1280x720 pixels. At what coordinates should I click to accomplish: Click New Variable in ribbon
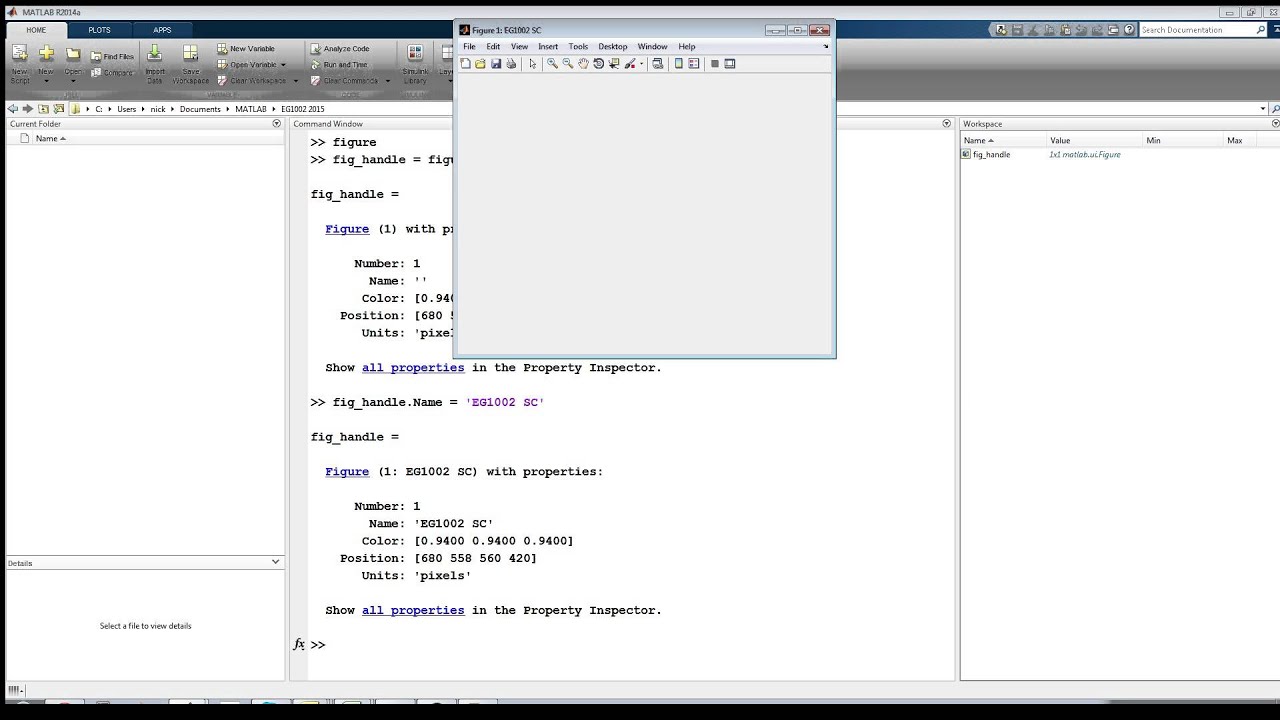click(246, 48)
